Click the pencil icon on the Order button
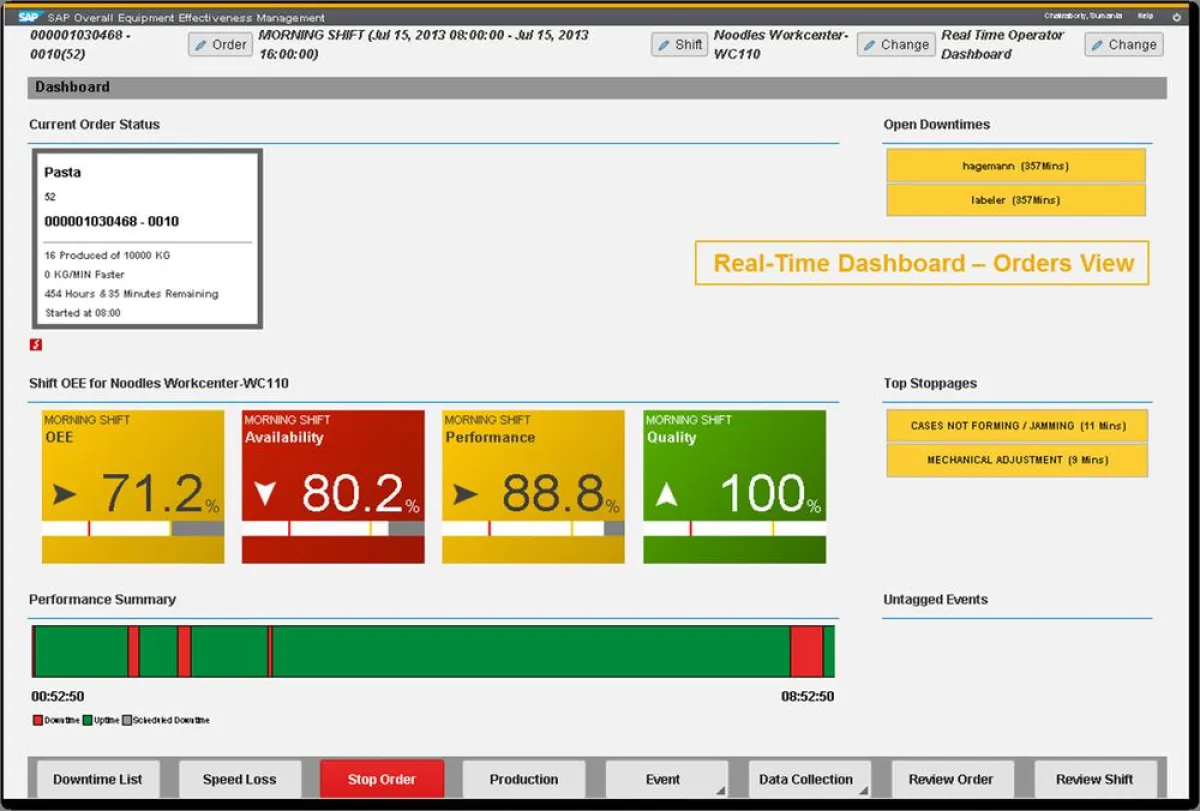This screenshot has height=811, width=1200. point(200,44)
